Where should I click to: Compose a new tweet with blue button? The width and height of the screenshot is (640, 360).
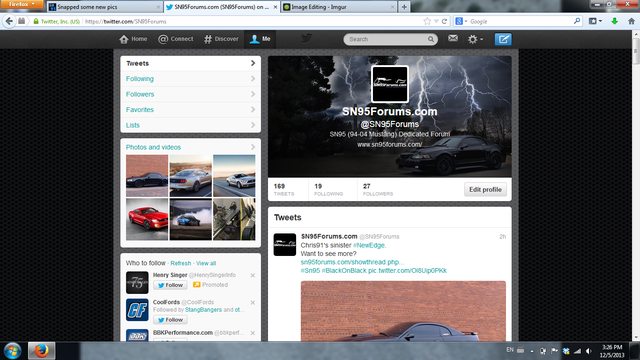503,39
